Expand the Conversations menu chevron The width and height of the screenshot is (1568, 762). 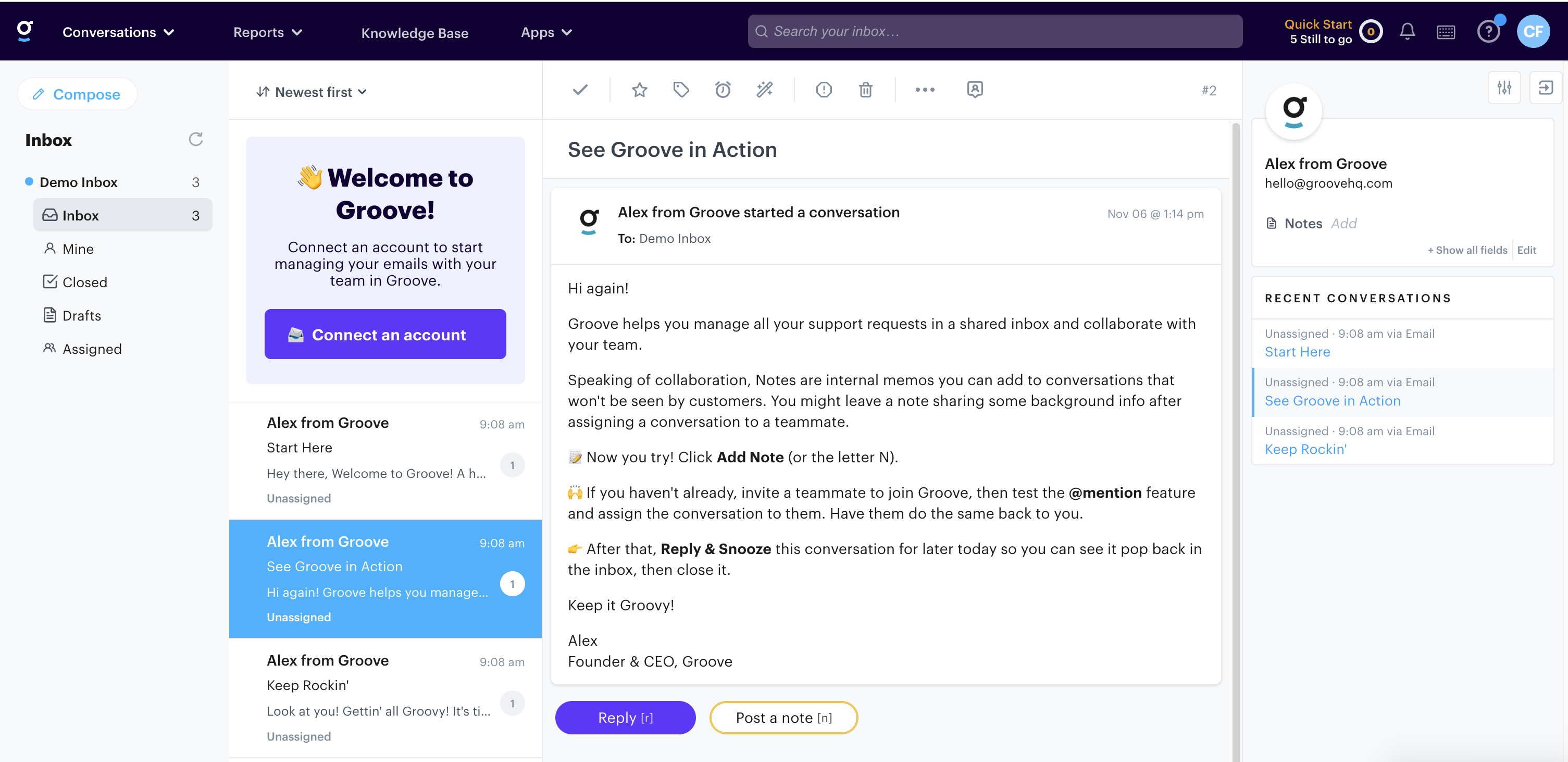click(169, 32)
